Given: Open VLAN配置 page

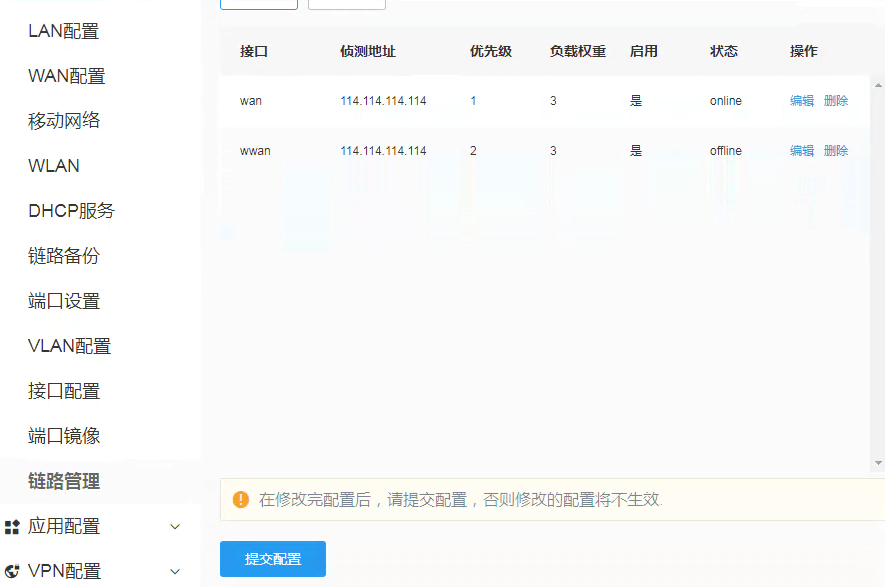Looking at the screenshot, I should click(x=68, y=345).
